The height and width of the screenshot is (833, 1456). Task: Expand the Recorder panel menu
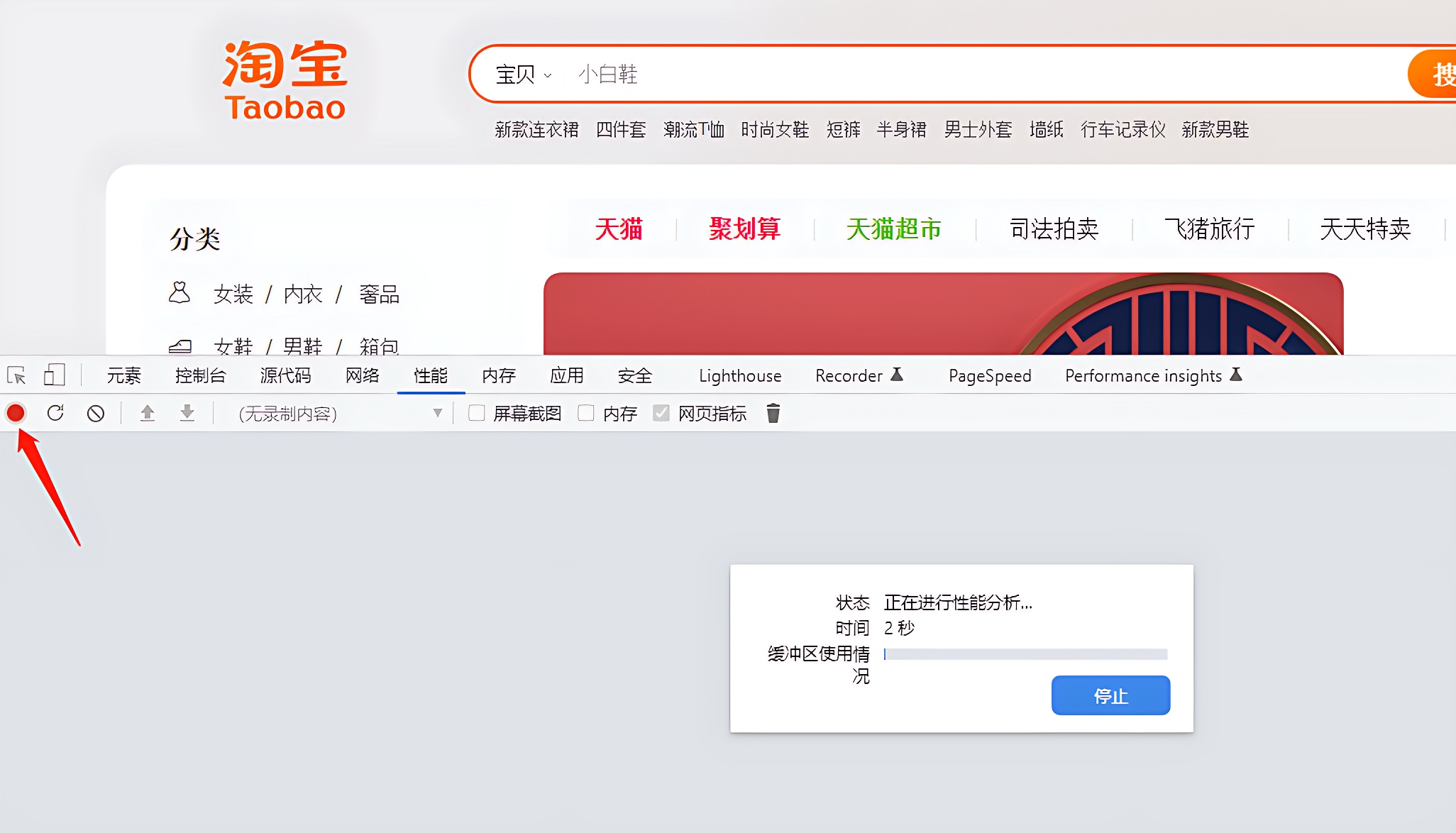point(898,375)
